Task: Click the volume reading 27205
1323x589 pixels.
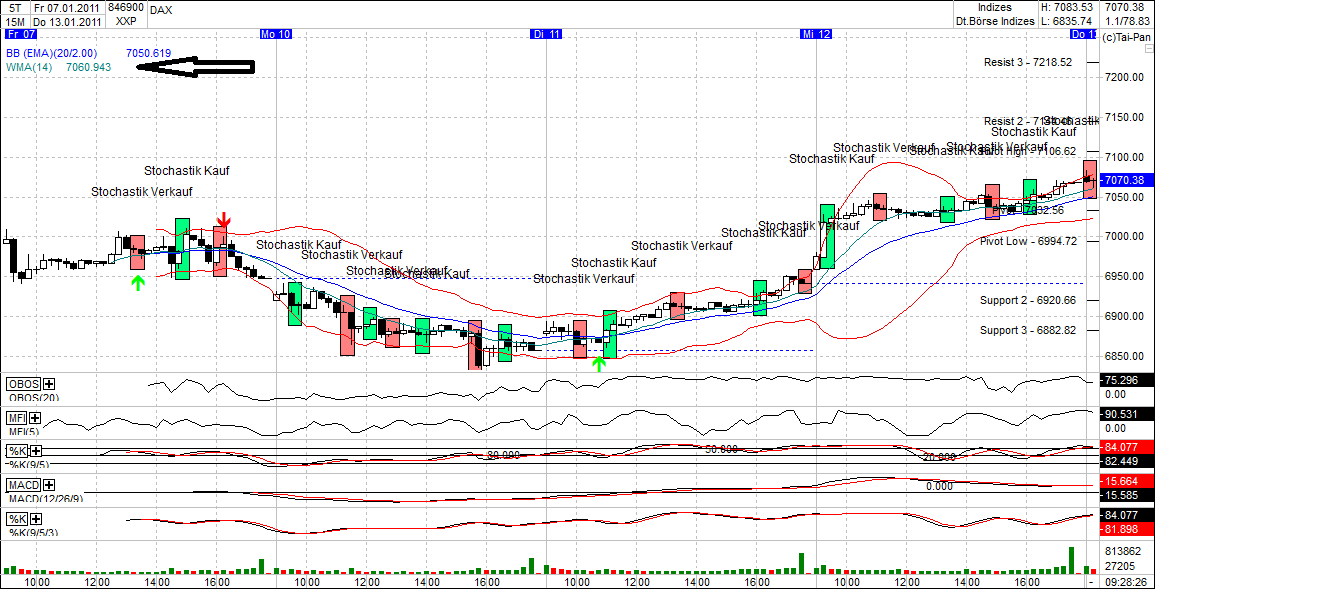Action: click(1119, 565)
